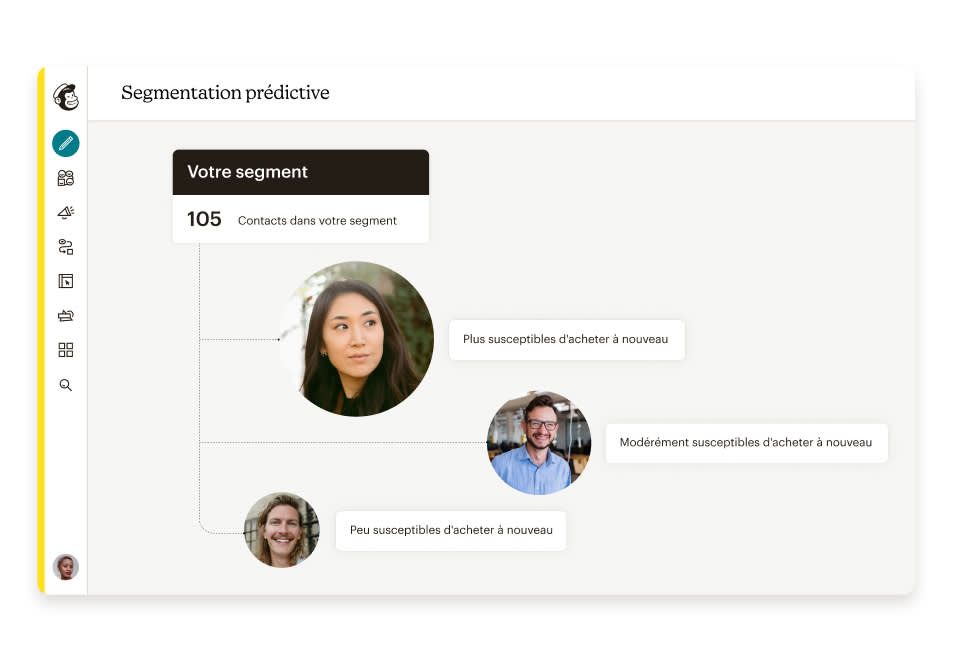
Task: Select the Votre segment header
Action: click(301, 172)
